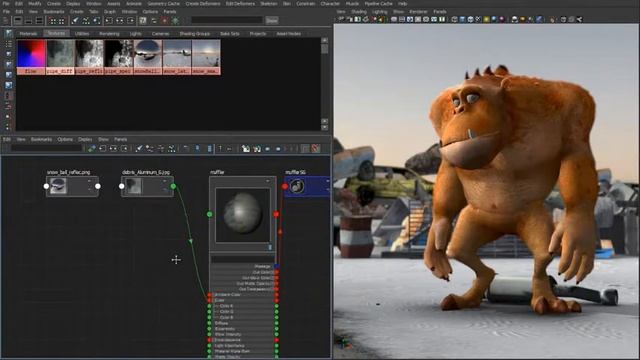Toggle the Hypershade Create bar icon

(x=6, y=20)
